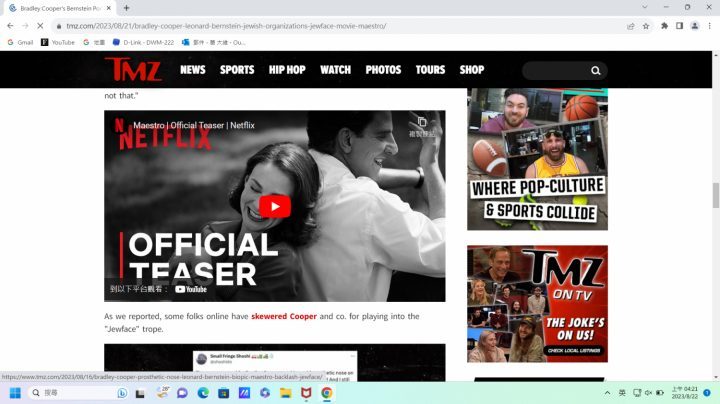Click the TMZ logo
The height and width of the screenshot is (404, 720).
[134, 69]
